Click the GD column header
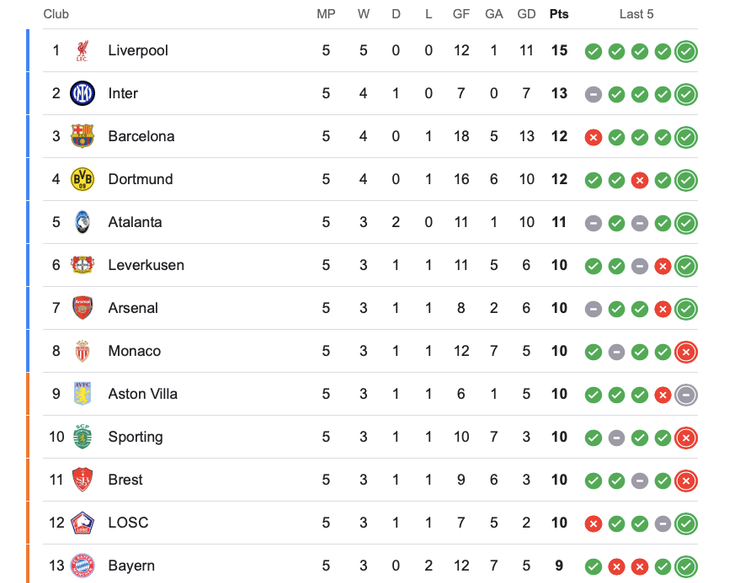The image size is (740, 583). click(x=526, y=14)
